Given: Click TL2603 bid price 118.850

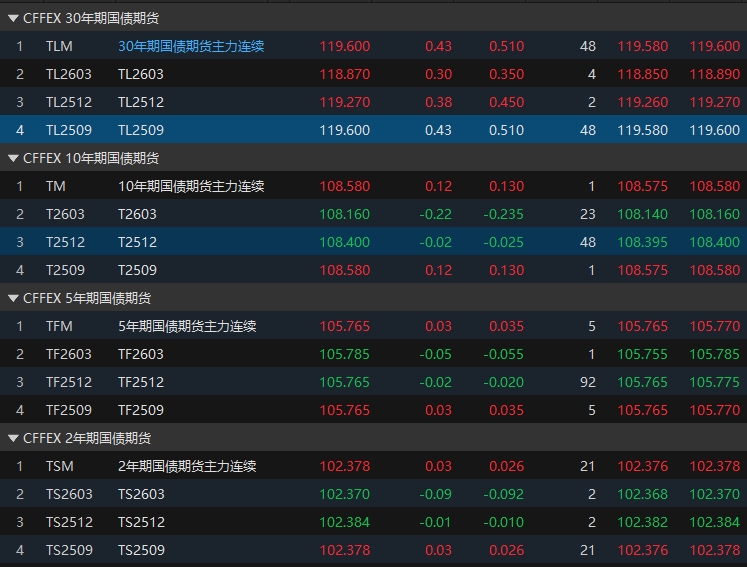Looking at the screenshot, I should [643, 74].
